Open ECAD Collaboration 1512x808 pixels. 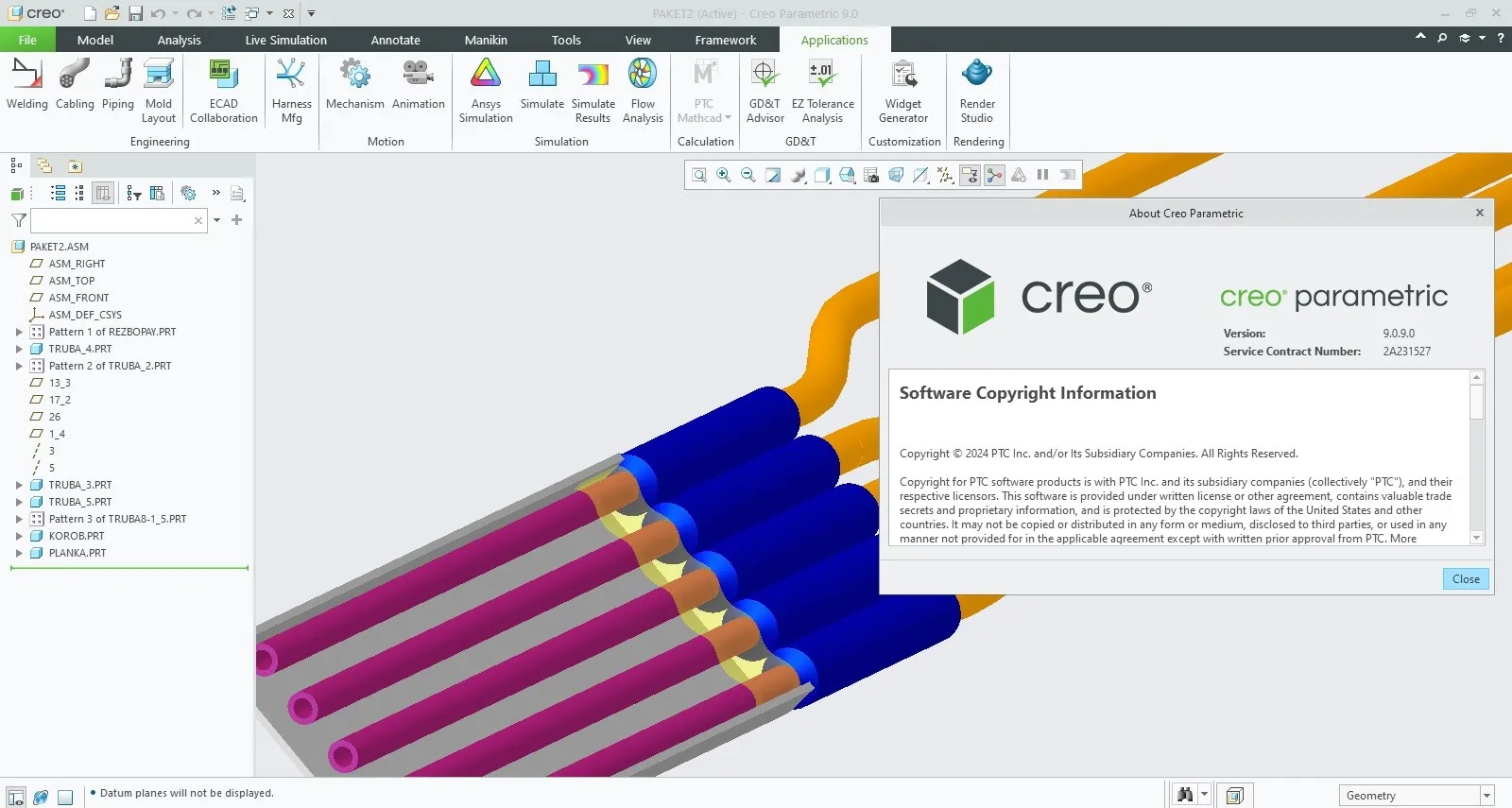[224, 91]
